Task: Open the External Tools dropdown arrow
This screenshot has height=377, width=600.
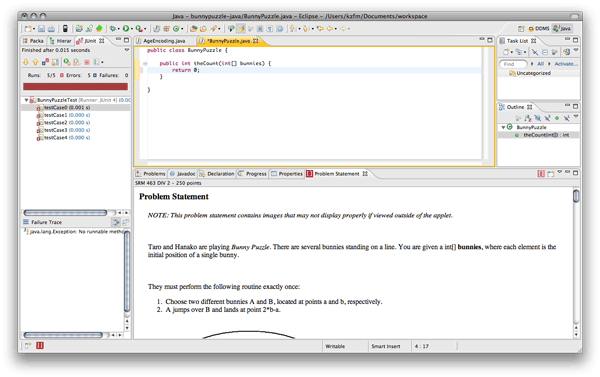Action: (145, 29)
